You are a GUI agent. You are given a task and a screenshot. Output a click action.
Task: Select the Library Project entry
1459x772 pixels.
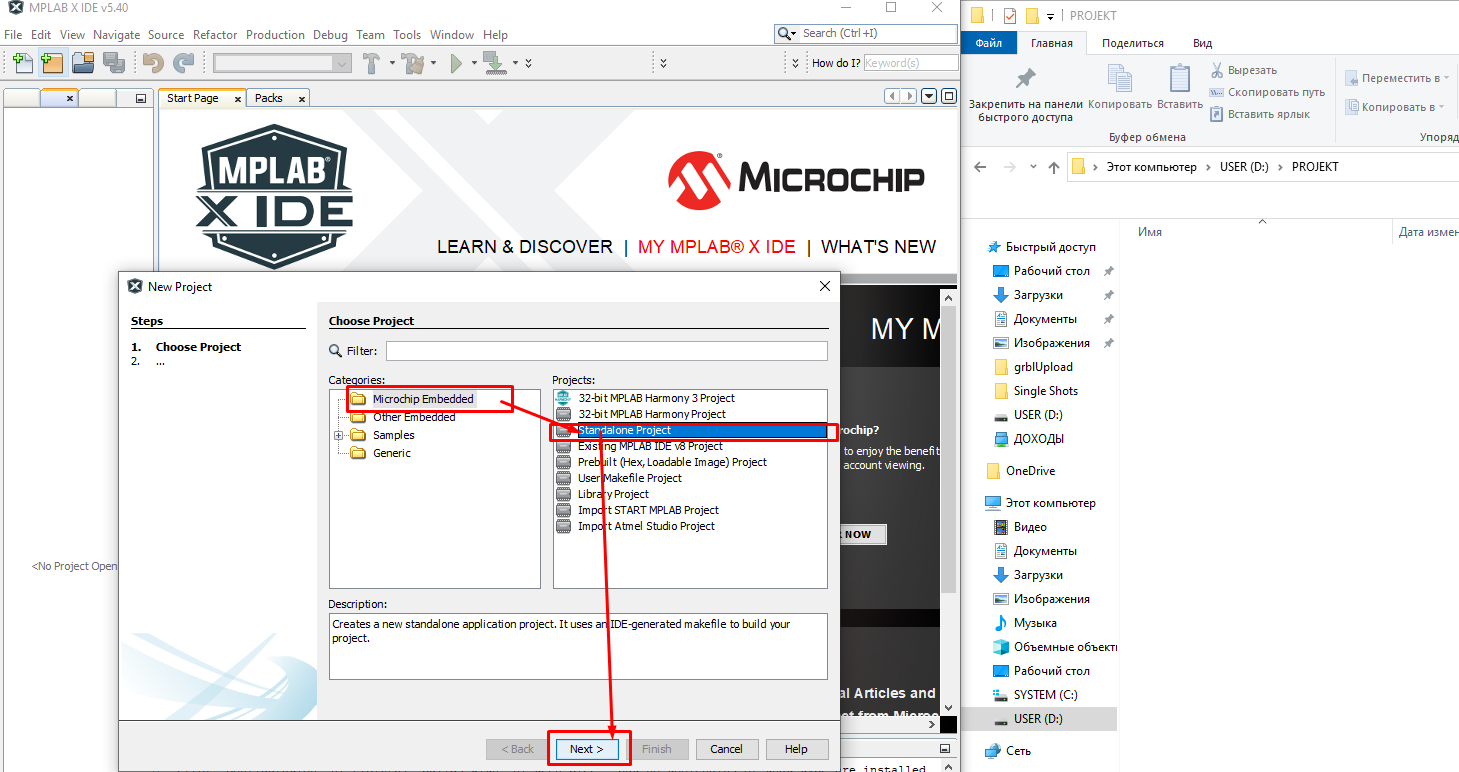pyautogui.click(x=613, y=494)
